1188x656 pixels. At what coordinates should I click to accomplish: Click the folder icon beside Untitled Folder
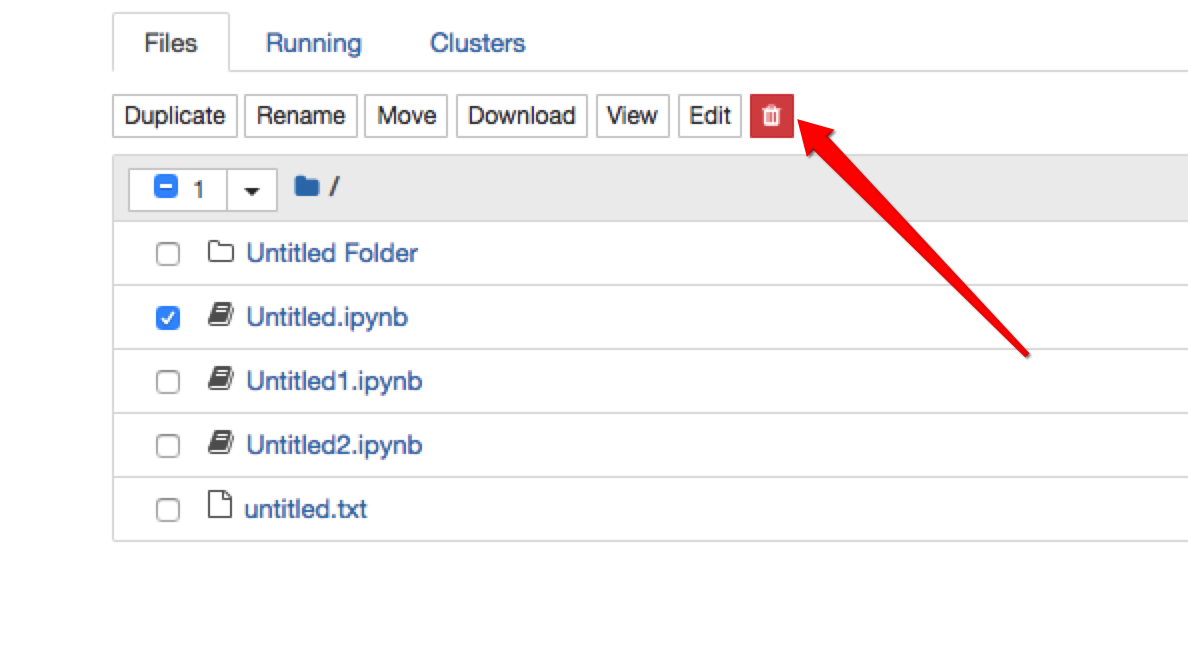click(x=218, y=253)
